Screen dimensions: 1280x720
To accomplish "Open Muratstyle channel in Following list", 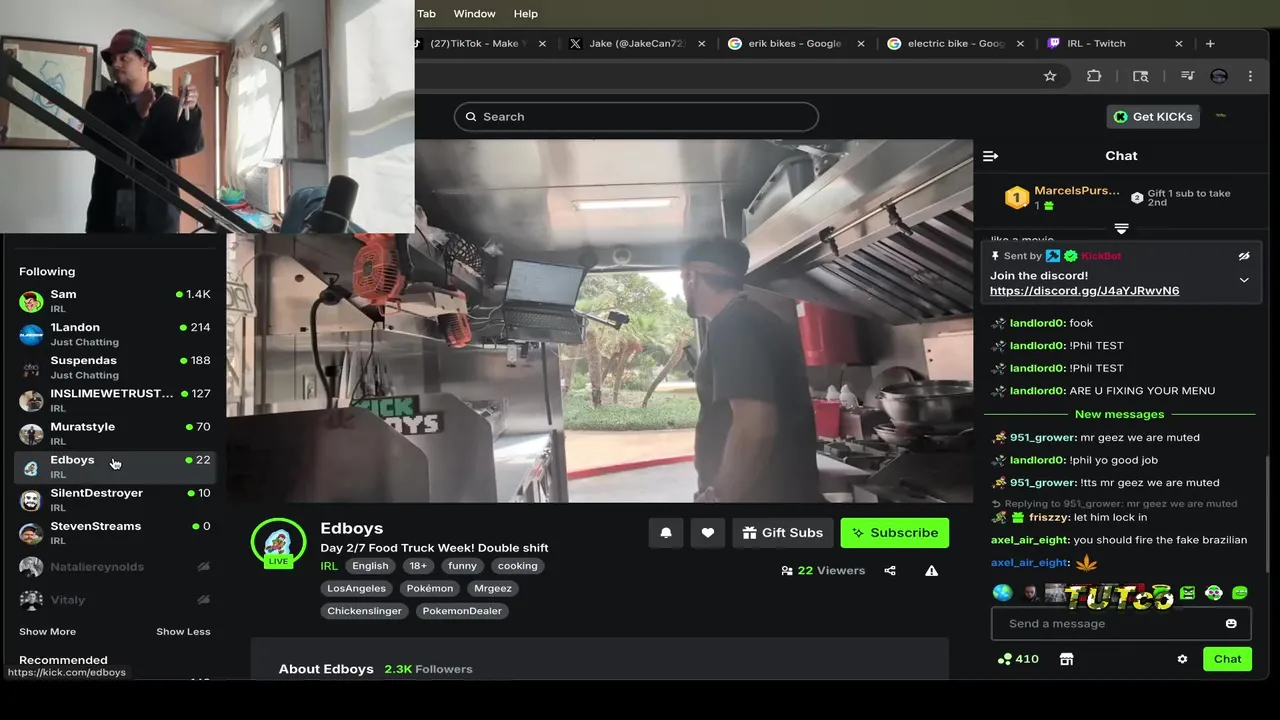I will coord(115,433).
